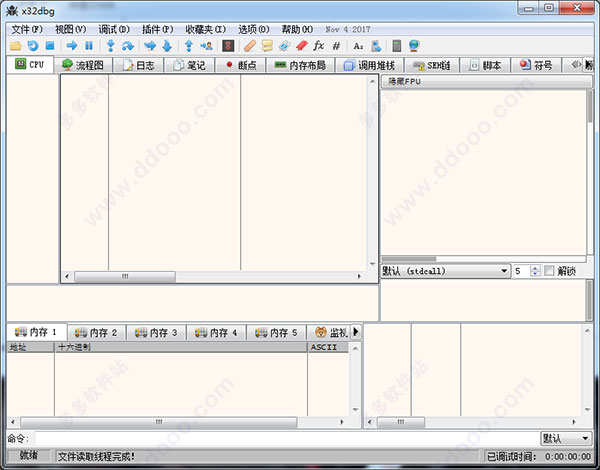600x470 pixels.
Task: Click the Trace Over down-arrow icon
Action: point(167,46)
